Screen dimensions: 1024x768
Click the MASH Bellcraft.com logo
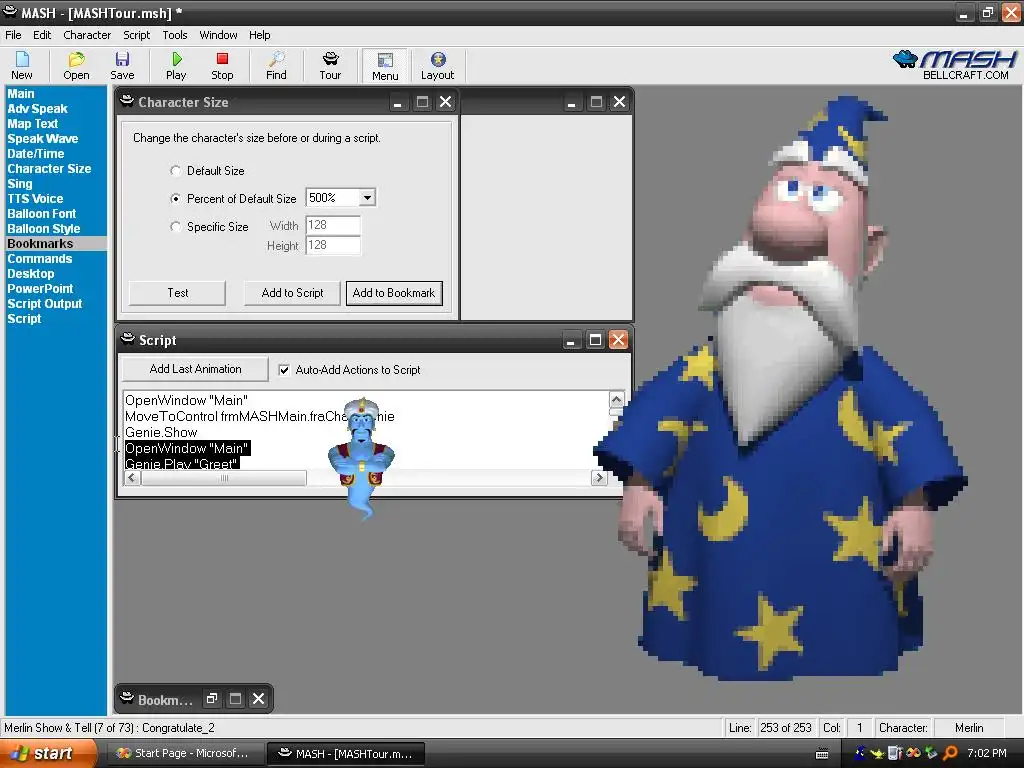tap(955, 65)
